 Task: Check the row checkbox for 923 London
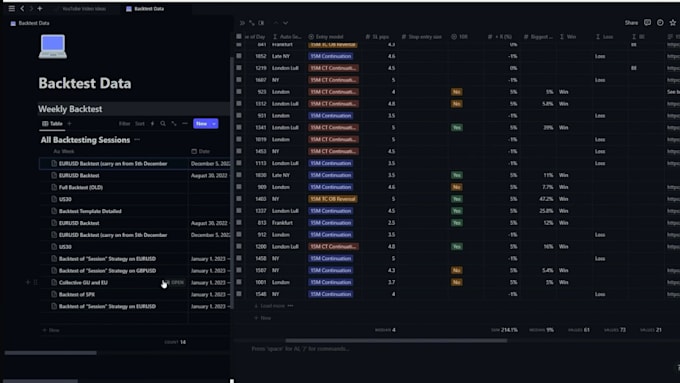click(x=239, y=92)
